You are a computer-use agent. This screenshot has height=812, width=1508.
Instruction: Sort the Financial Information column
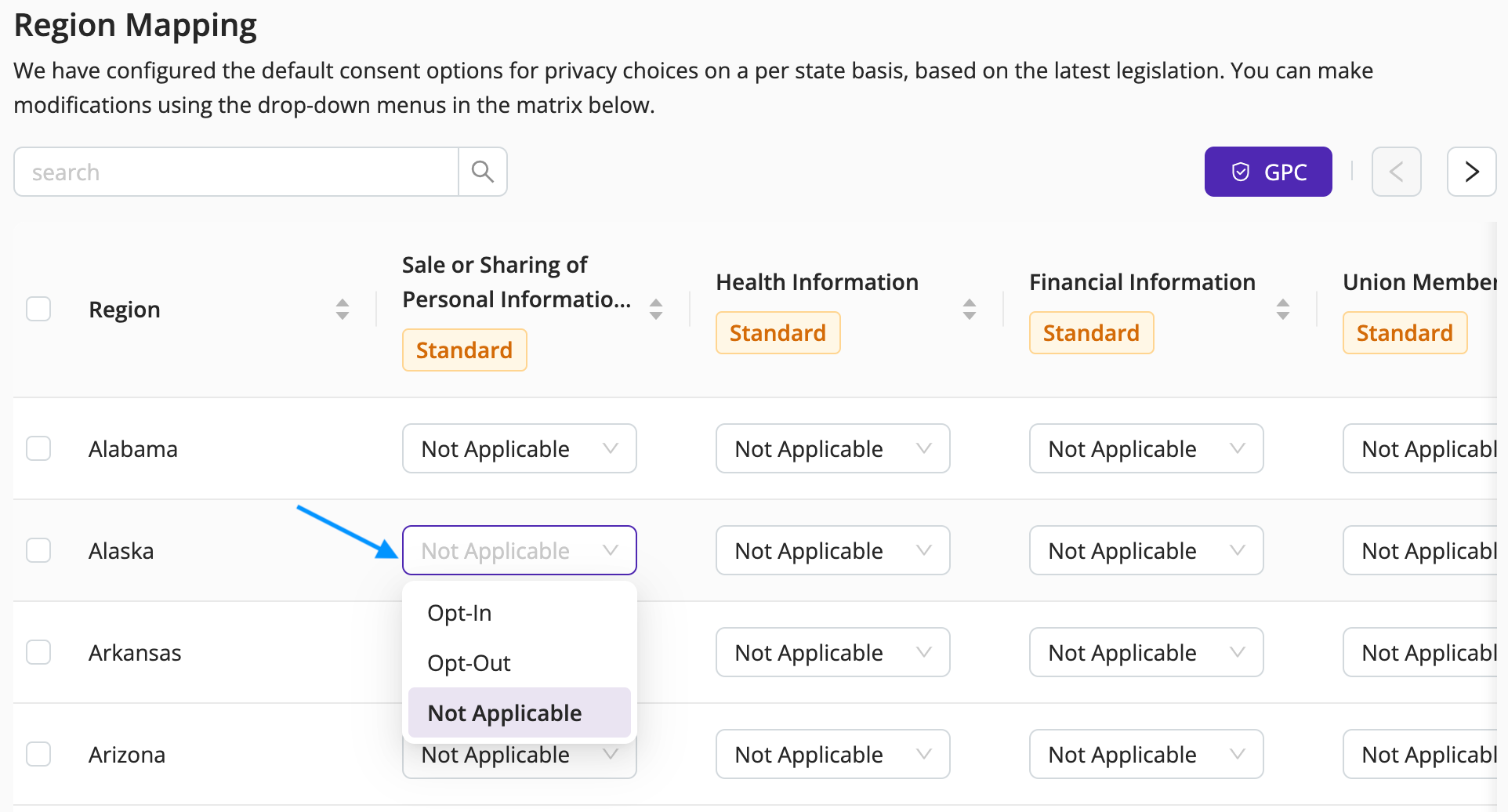pyautogui.click(x=1283, y=310)
